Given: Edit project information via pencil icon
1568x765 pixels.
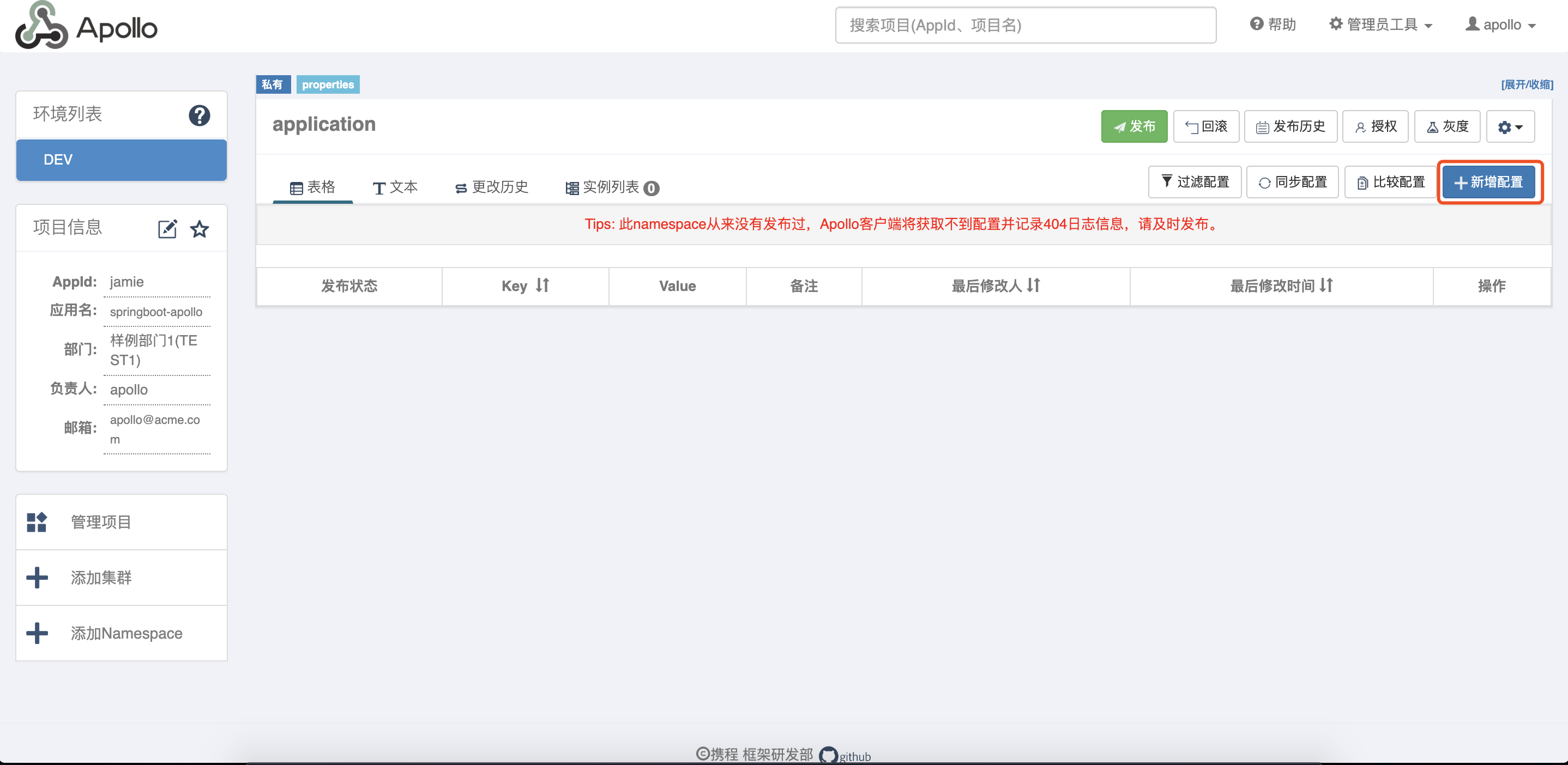Looking at the screenshot, I should tap(167, 229).
